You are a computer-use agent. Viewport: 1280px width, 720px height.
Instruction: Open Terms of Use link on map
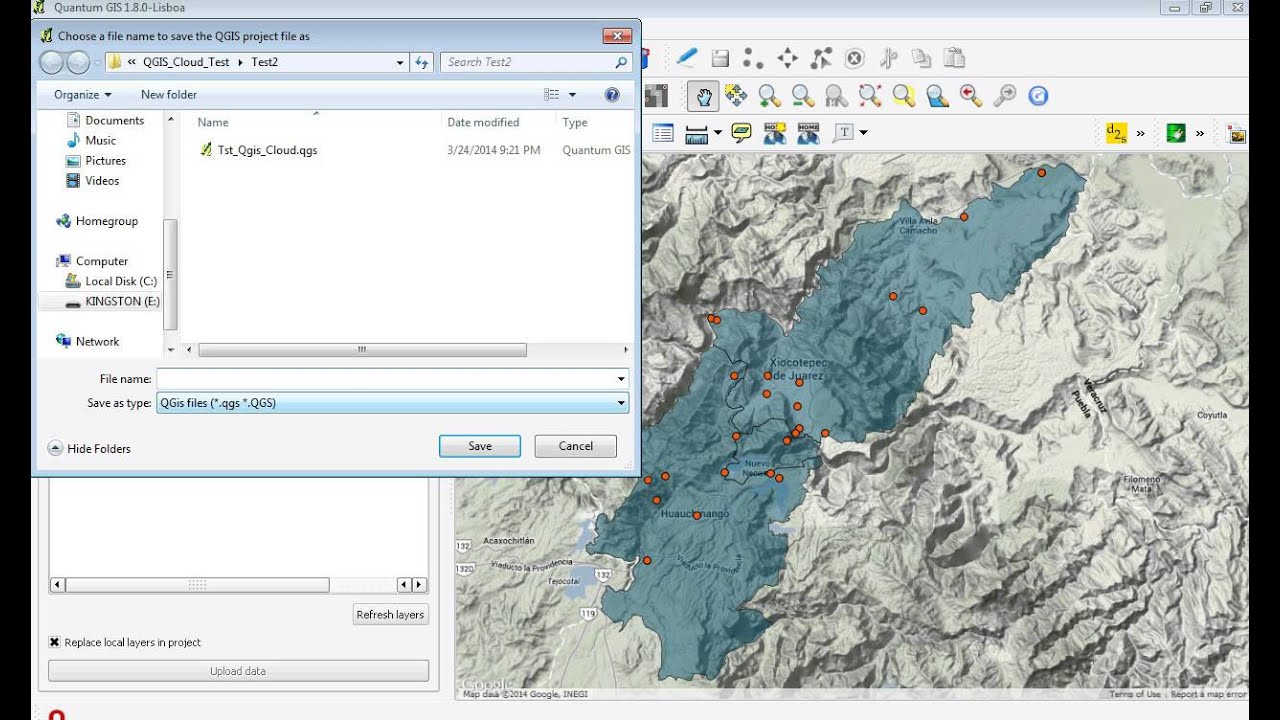(1134, 694)
